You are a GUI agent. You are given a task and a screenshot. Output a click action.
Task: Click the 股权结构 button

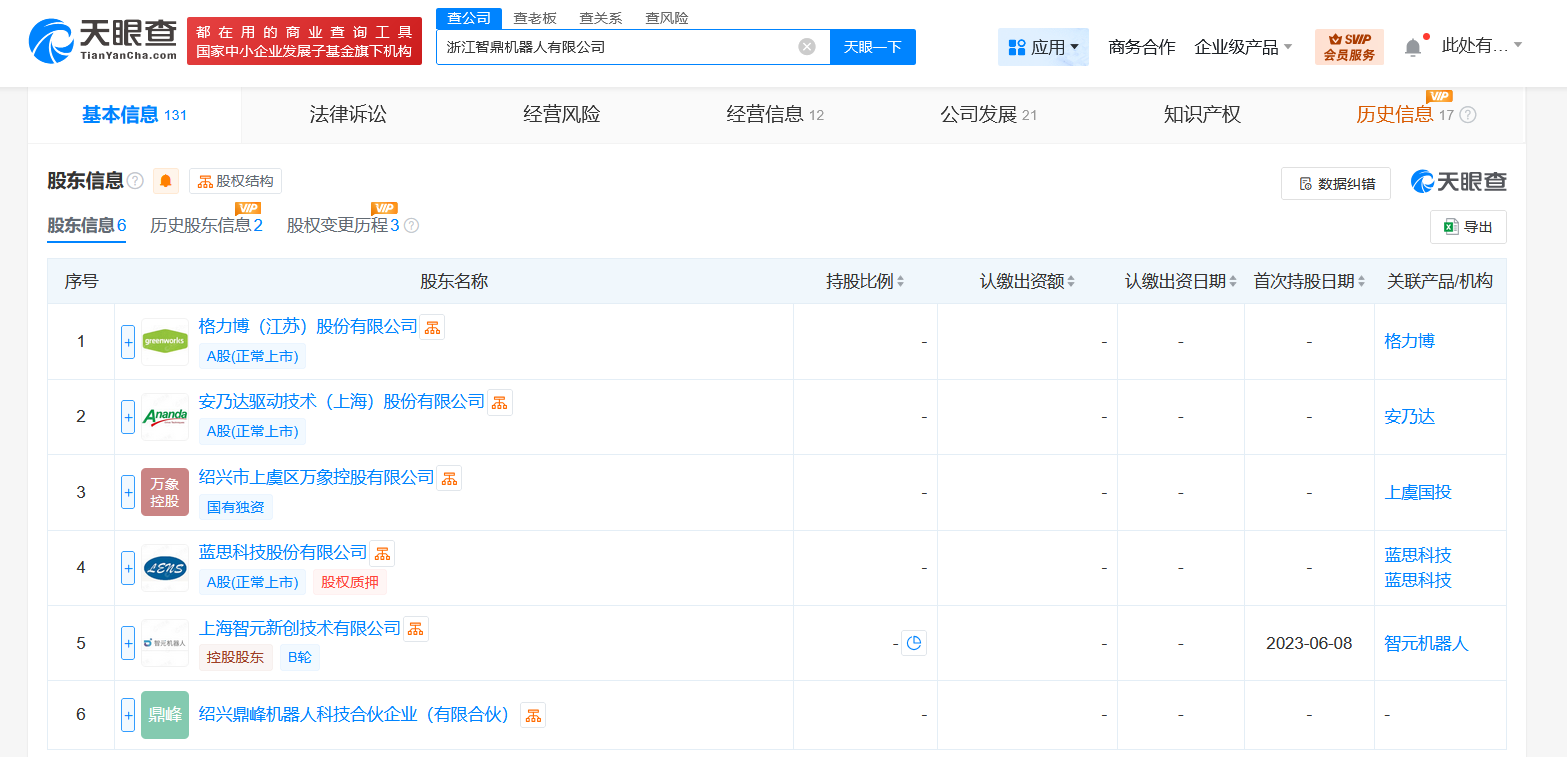pos(236,181)
